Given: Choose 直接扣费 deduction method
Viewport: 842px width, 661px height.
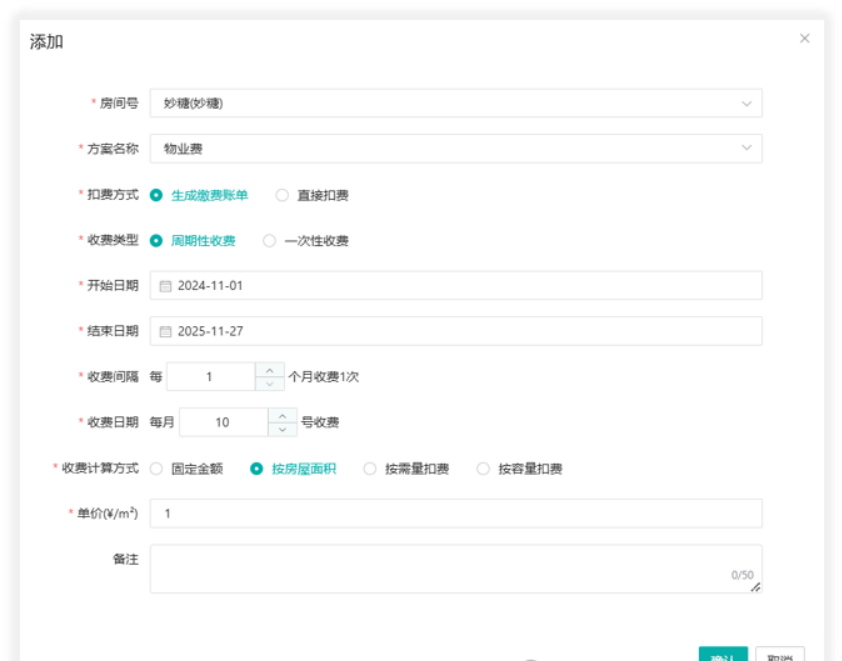Looking at the screenshot, I should 282,195.
